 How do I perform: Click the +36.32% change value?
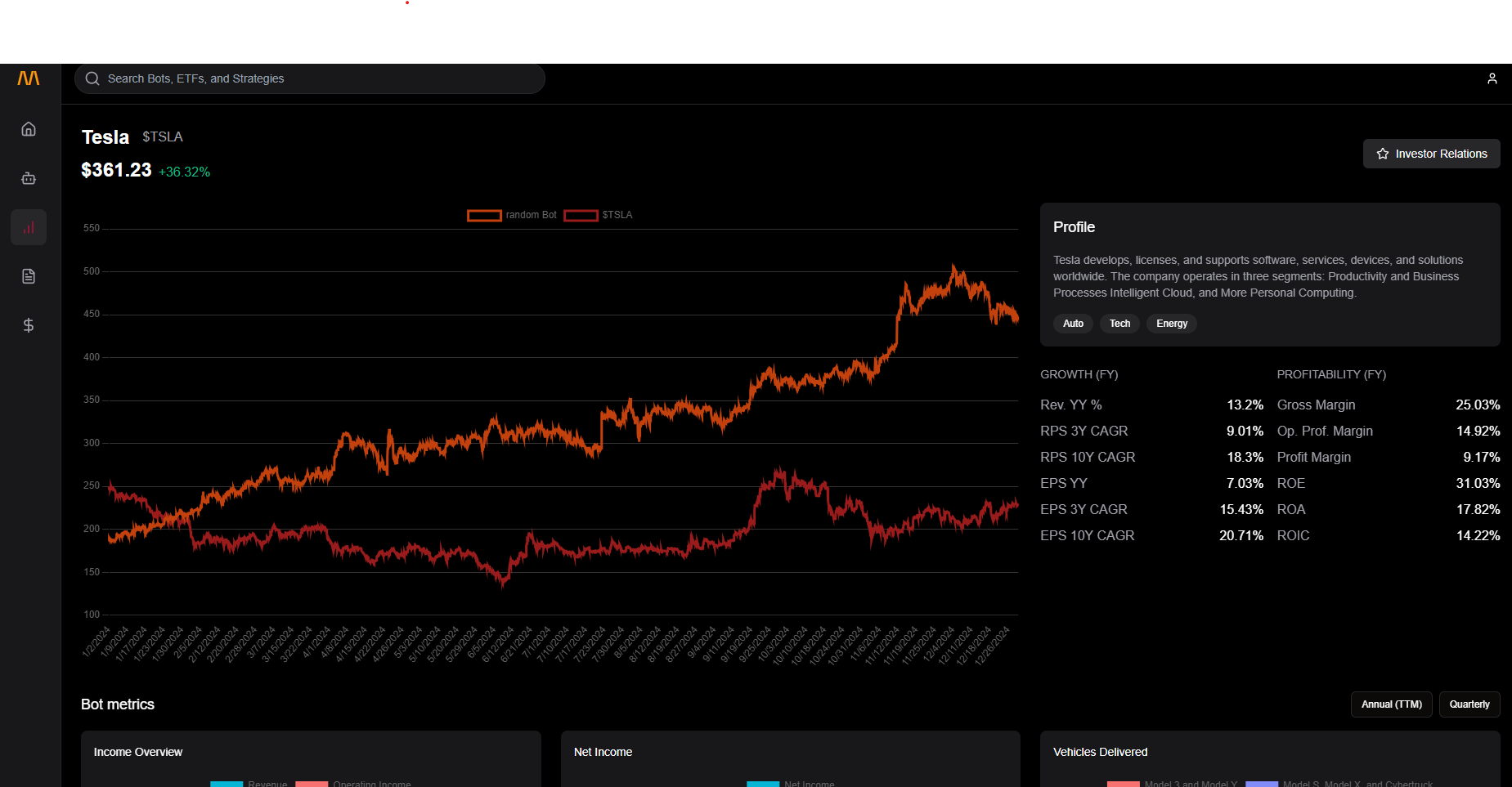pos(184,172)
